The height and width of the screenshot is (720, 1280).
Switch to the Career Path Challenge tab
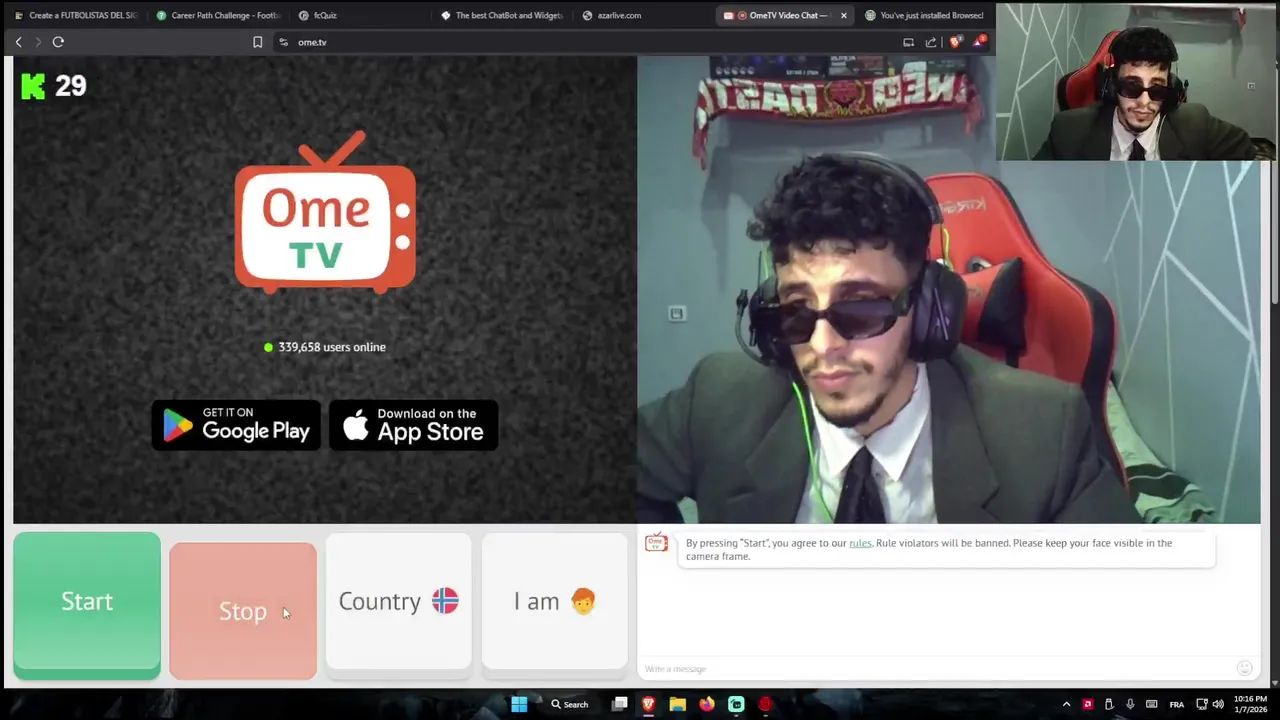coord(218,15)
